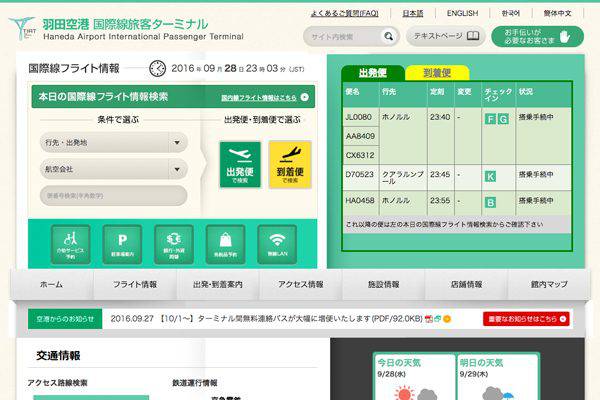Screen dimensions: 600x400
Task: Click codeshare flight CX6312
Action: coord(360,155)
